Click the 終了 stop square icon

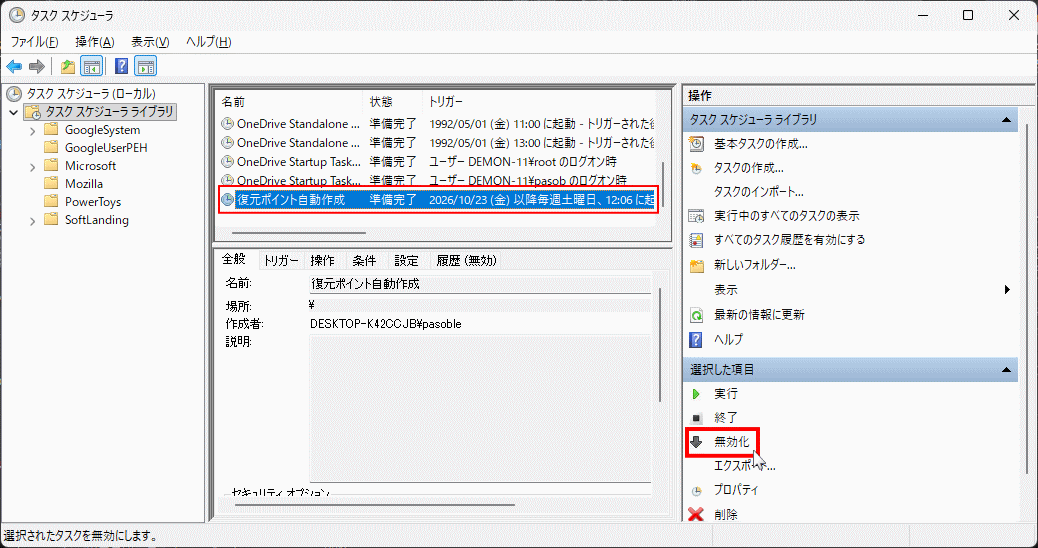[x=696, y=418]
